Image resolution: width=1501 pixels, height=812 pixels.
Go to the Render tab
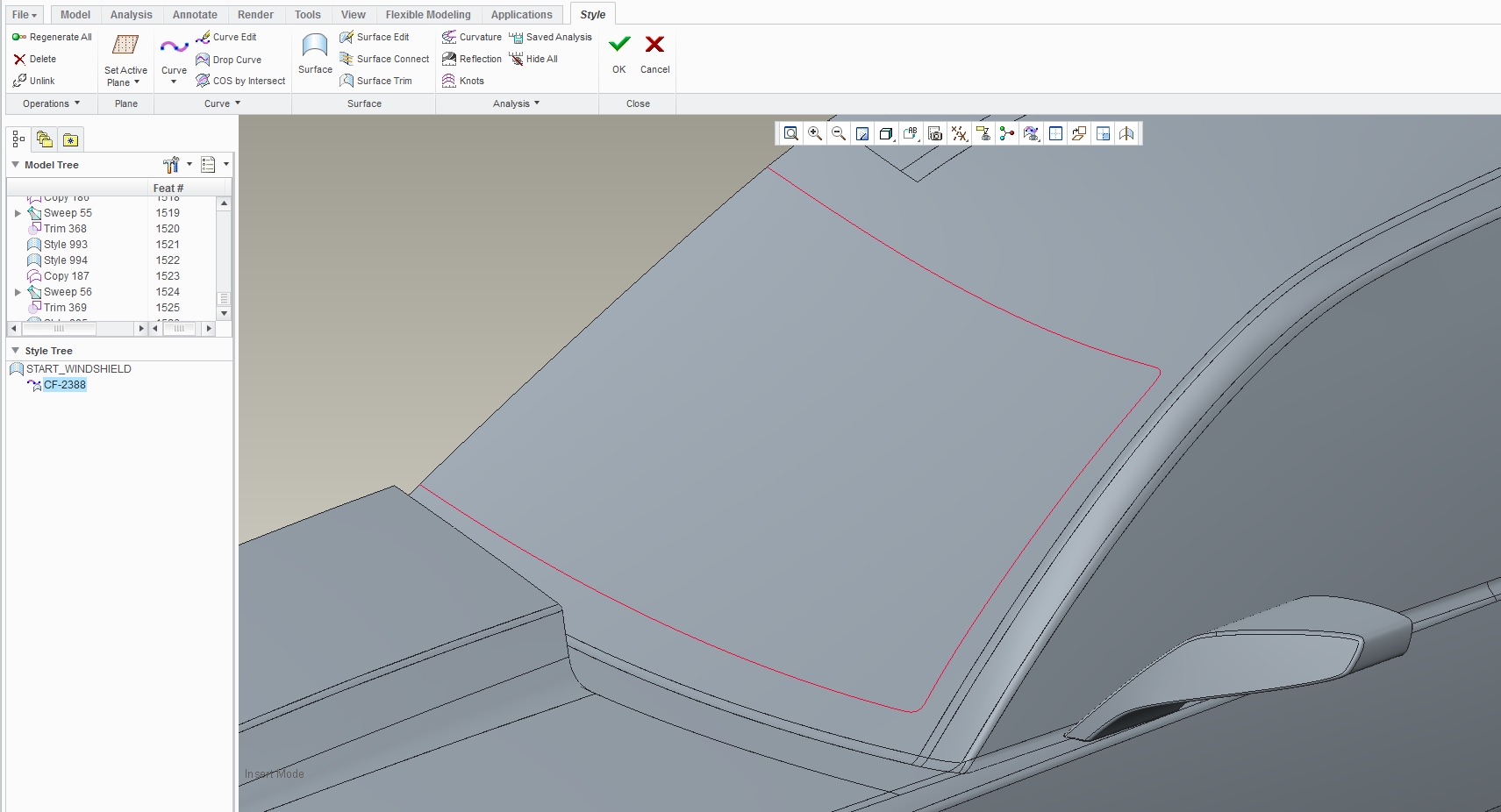click(x=255, y=14)
